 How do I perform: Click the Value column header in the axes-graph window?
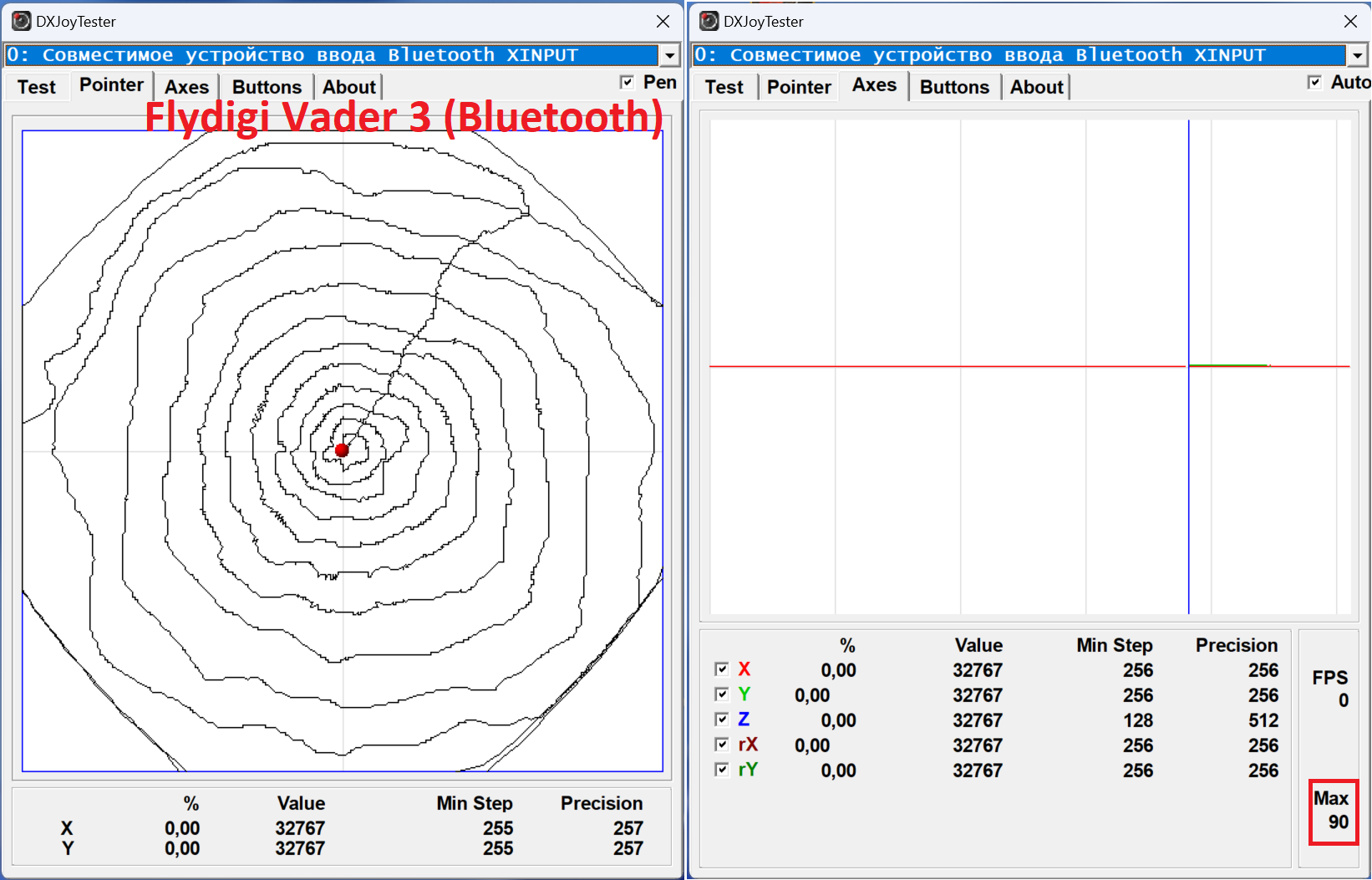tap(978, 645)
